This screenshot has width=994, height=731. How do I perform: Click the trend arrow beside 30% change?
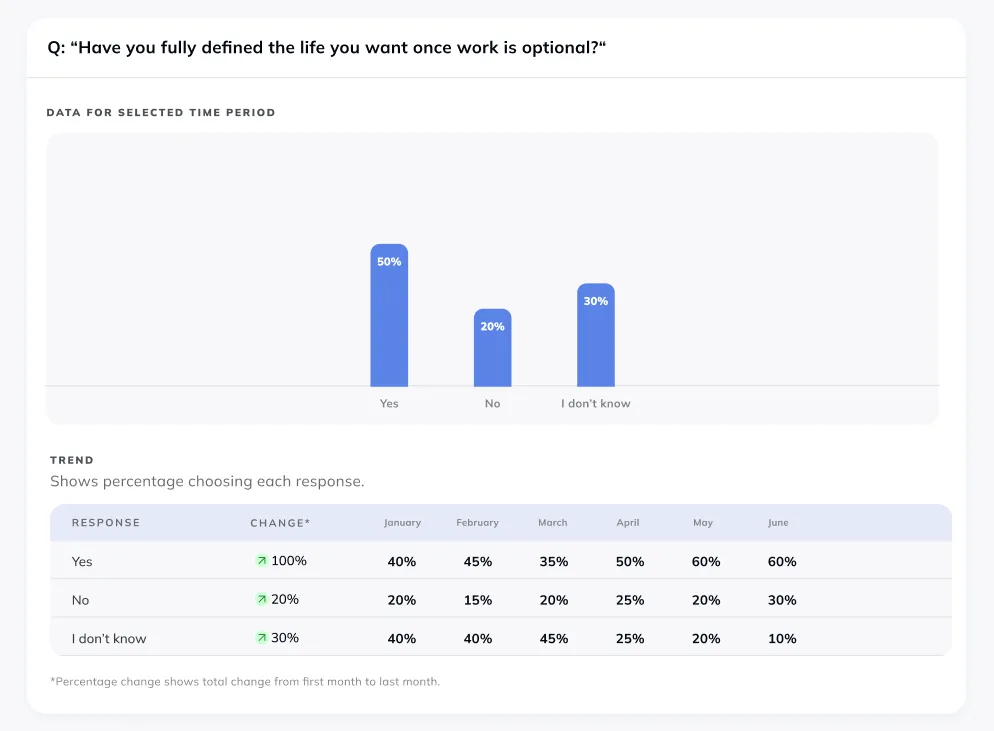coord(262,637)
